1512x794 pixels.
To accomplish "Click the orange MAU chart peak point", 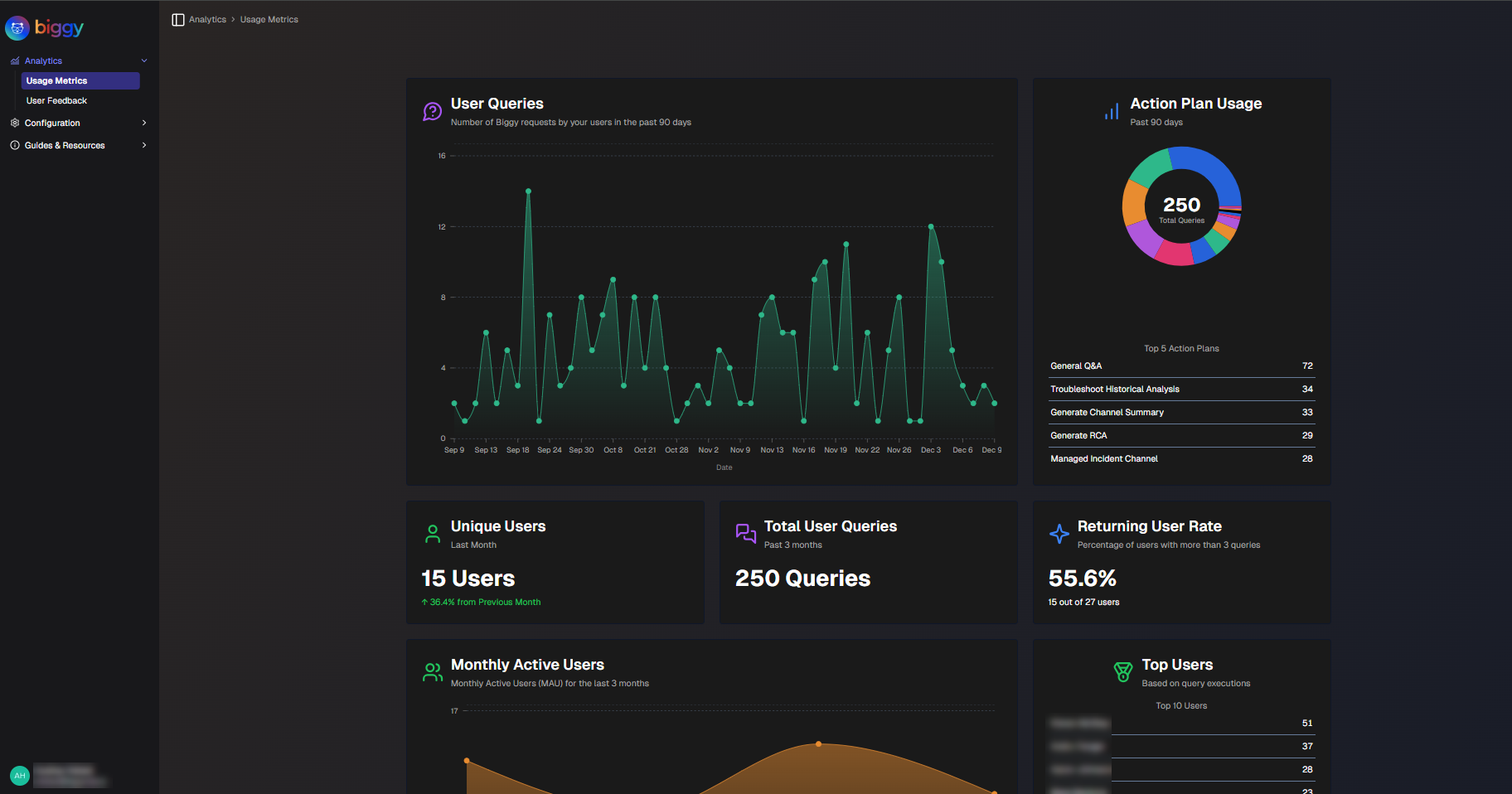I will (818, 744).
